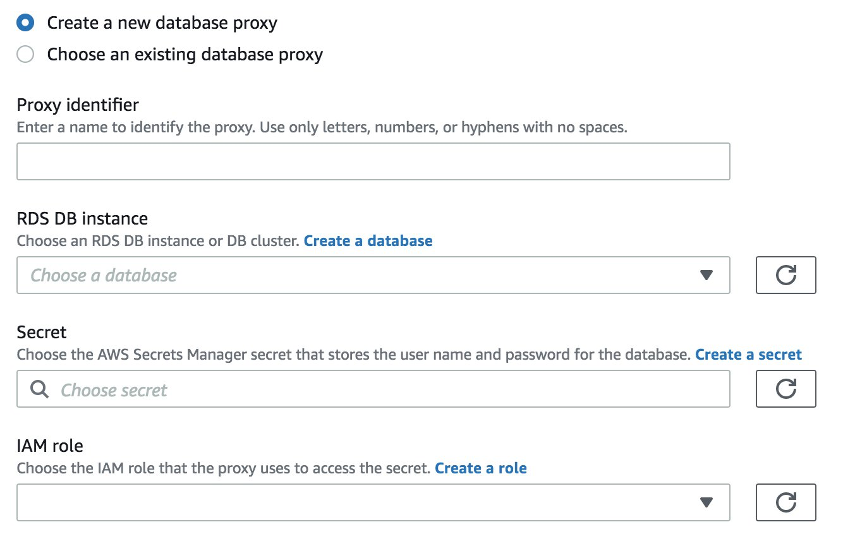Image resolution: width=842 pixels, height=534 pixels.
Task: Click the "Proxy identifier" field label
Action: tap(78, 105)
